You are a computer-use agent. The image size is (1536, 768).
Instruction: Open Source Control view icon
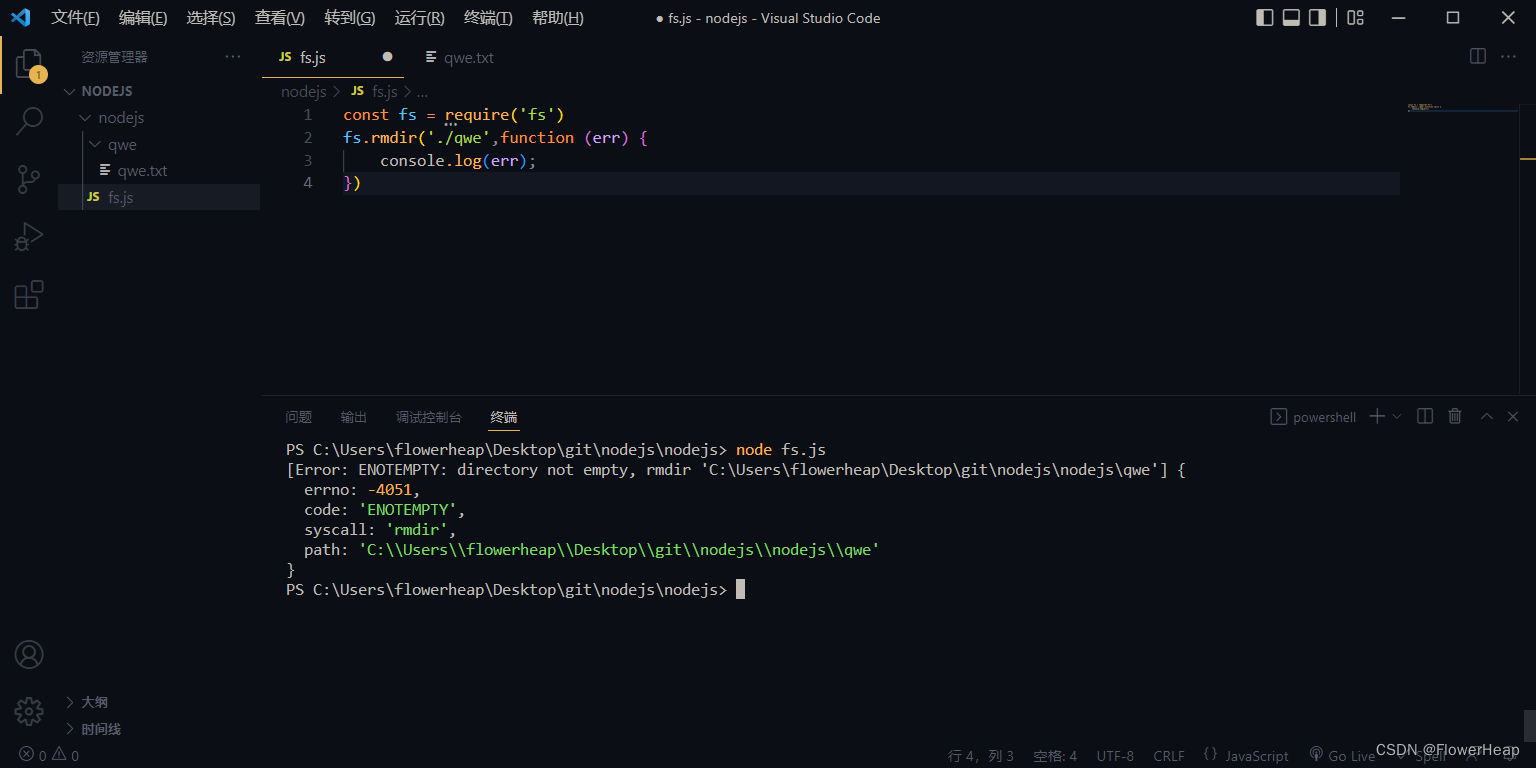coord(29,180)
